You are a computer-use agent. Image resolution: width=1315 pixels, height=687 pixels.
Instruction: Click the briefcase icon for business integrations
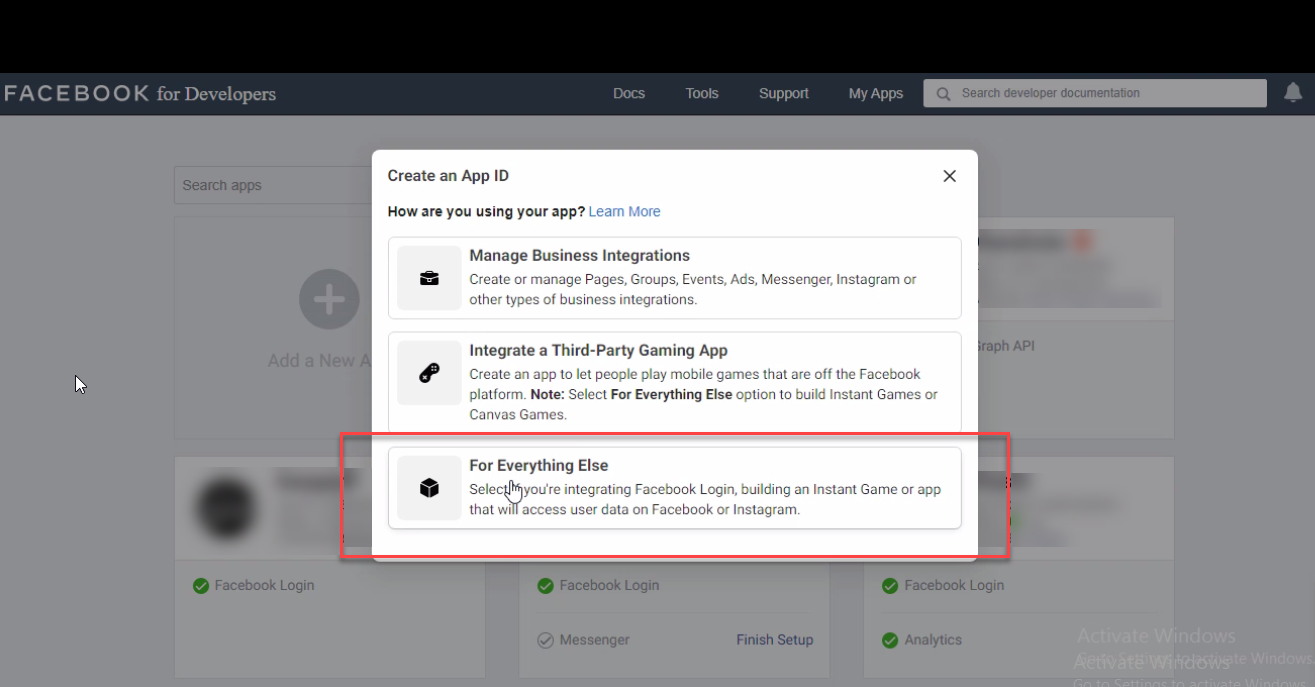point(429,278)
